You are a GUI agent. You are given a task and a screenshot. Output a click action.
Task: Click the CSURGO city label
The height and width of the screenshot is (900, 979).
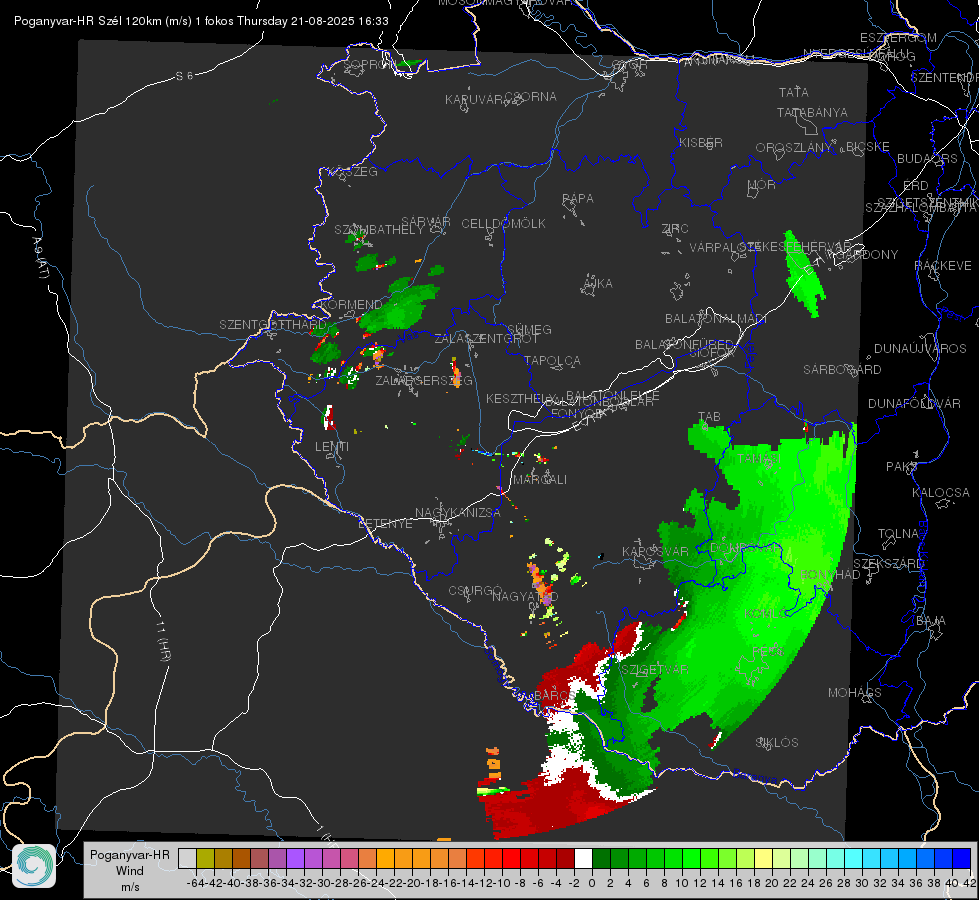pyautogui.click(x=475, y=591)
